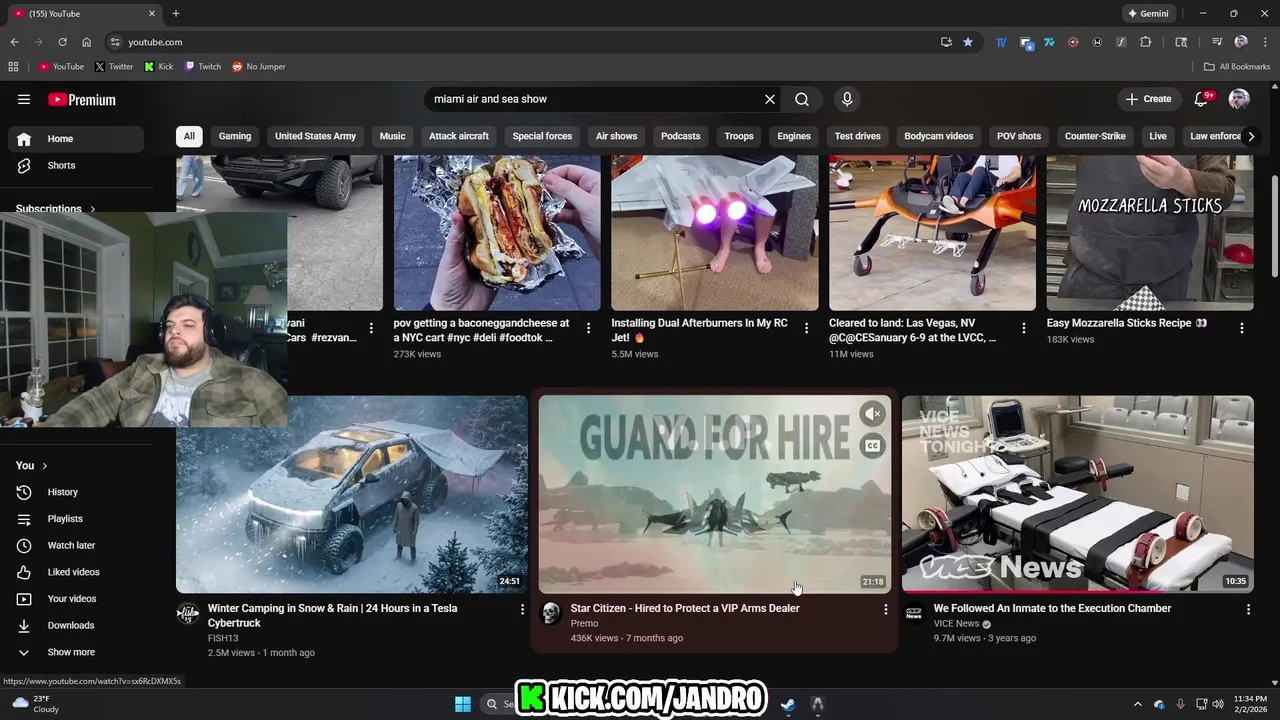Open a new Chrome tab
Screen dimensions: 1280x720
176,14
